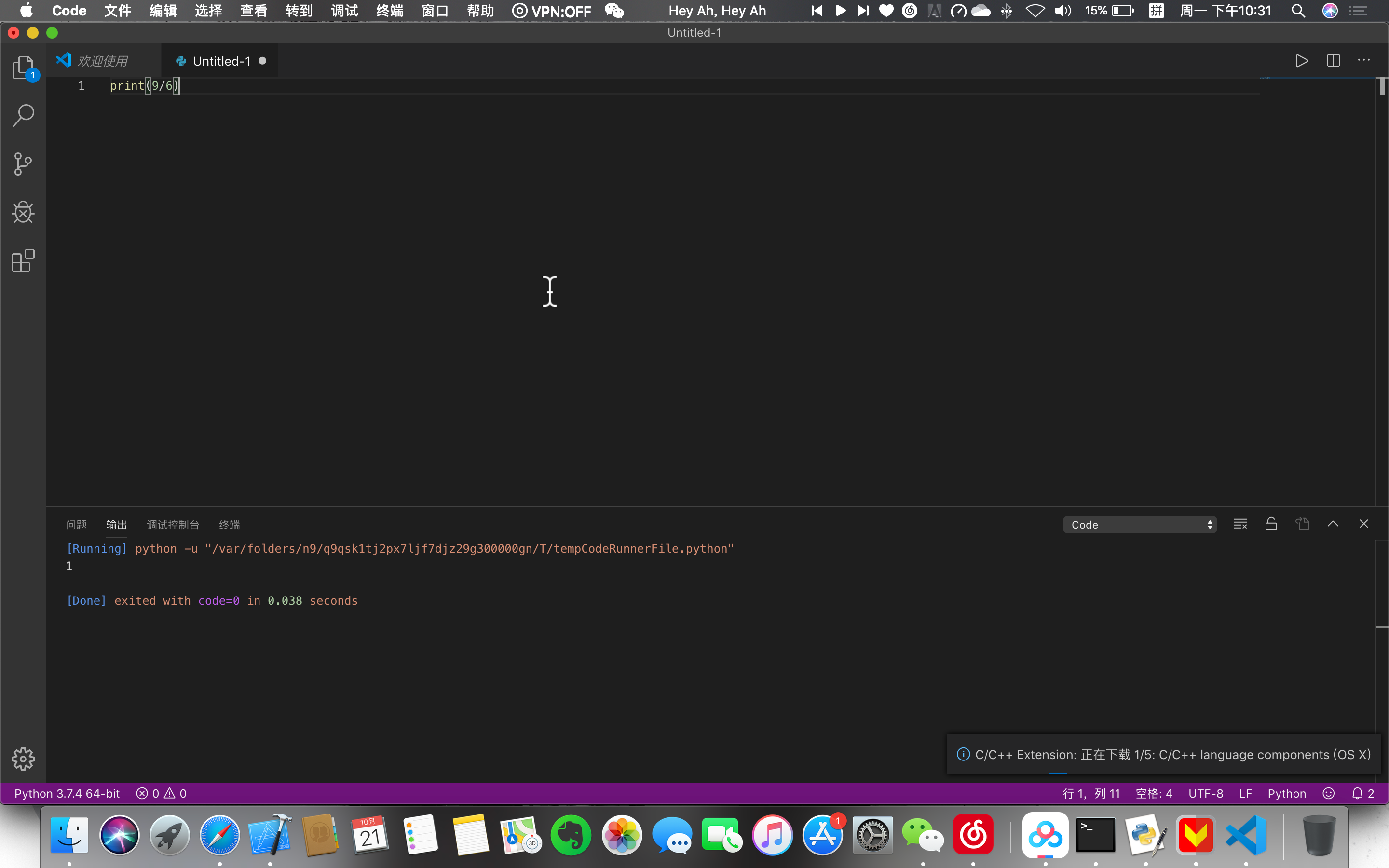Change encoding via UTF-8 status item
The image size is (1389, 868).
click(1206, 793)
